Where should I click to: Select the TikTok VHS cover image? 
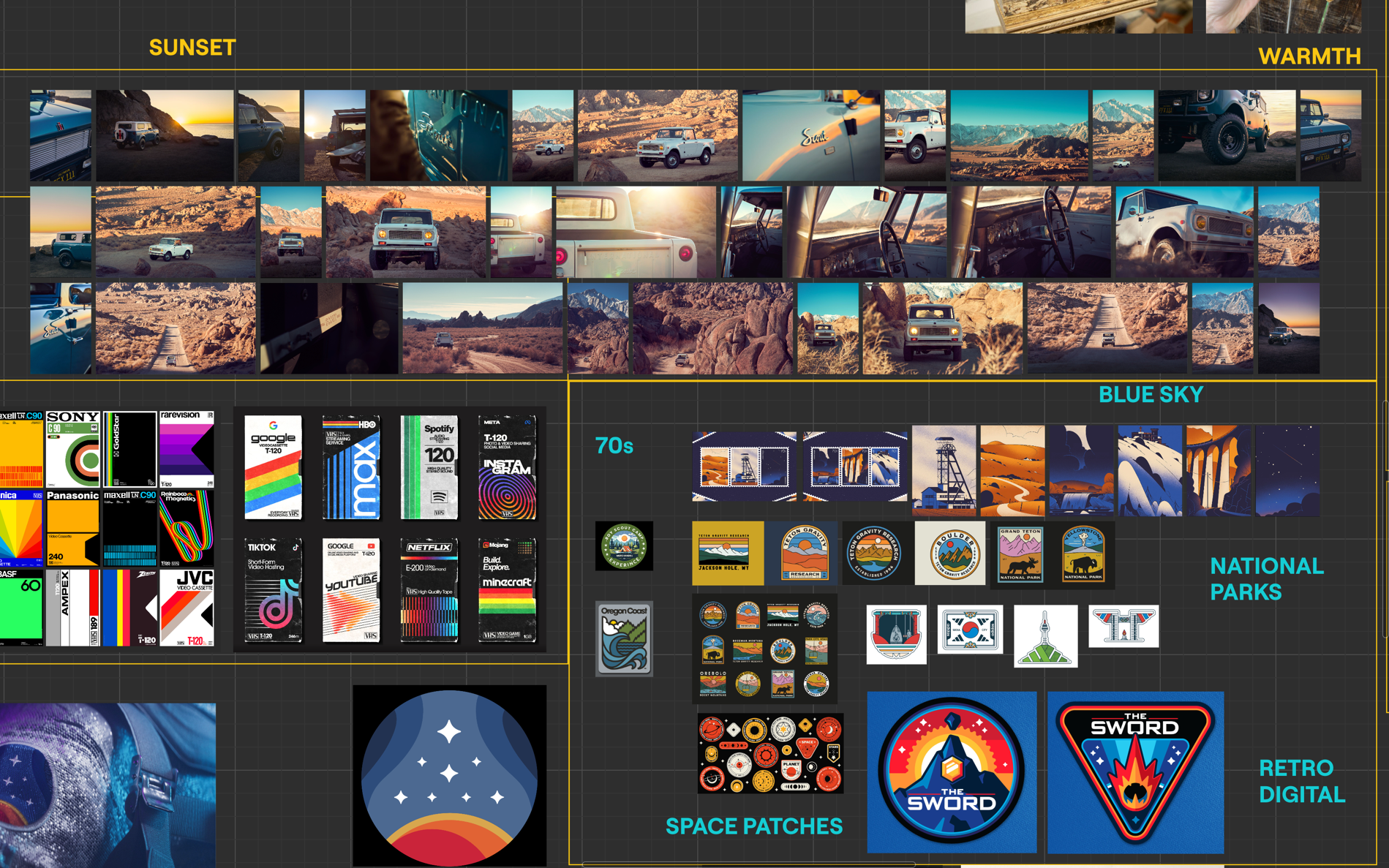tap(273, 590)
